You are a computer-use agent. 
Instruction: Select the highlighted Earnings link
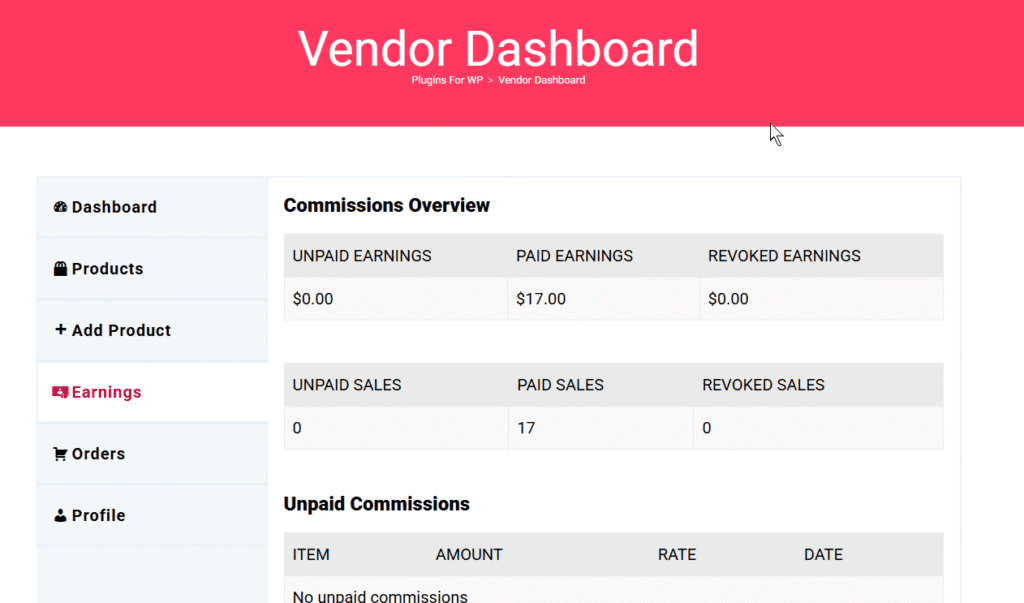tap(104, 392)
